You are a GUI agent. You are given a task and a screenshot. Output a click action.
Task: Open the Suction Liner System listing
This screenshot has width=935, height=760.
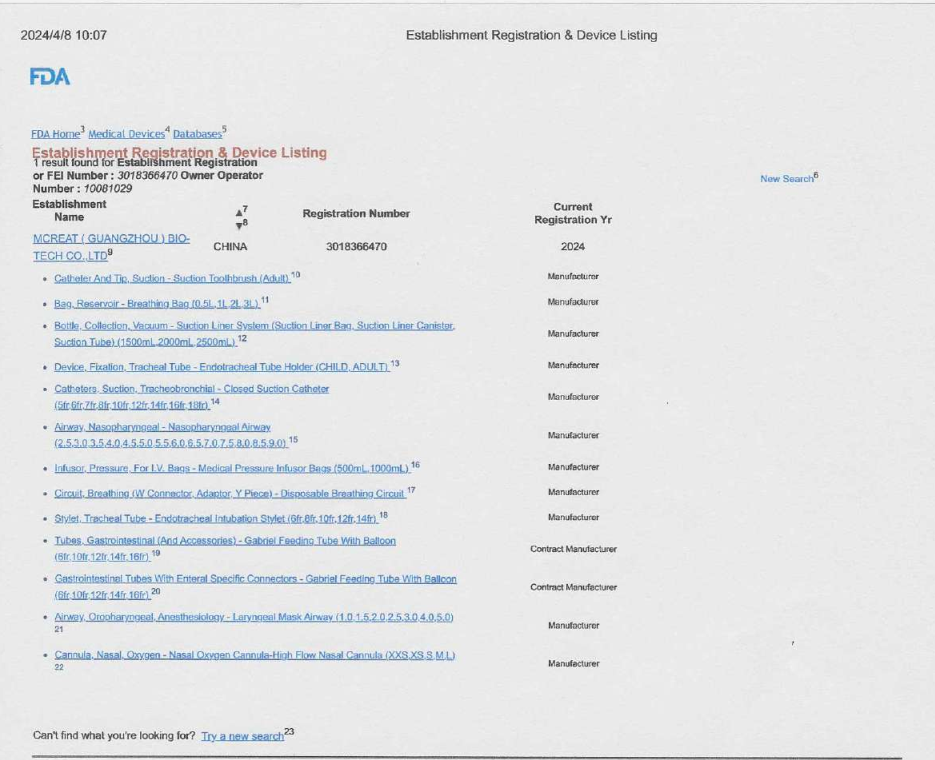pyautogui.click(x=255, y=334)
